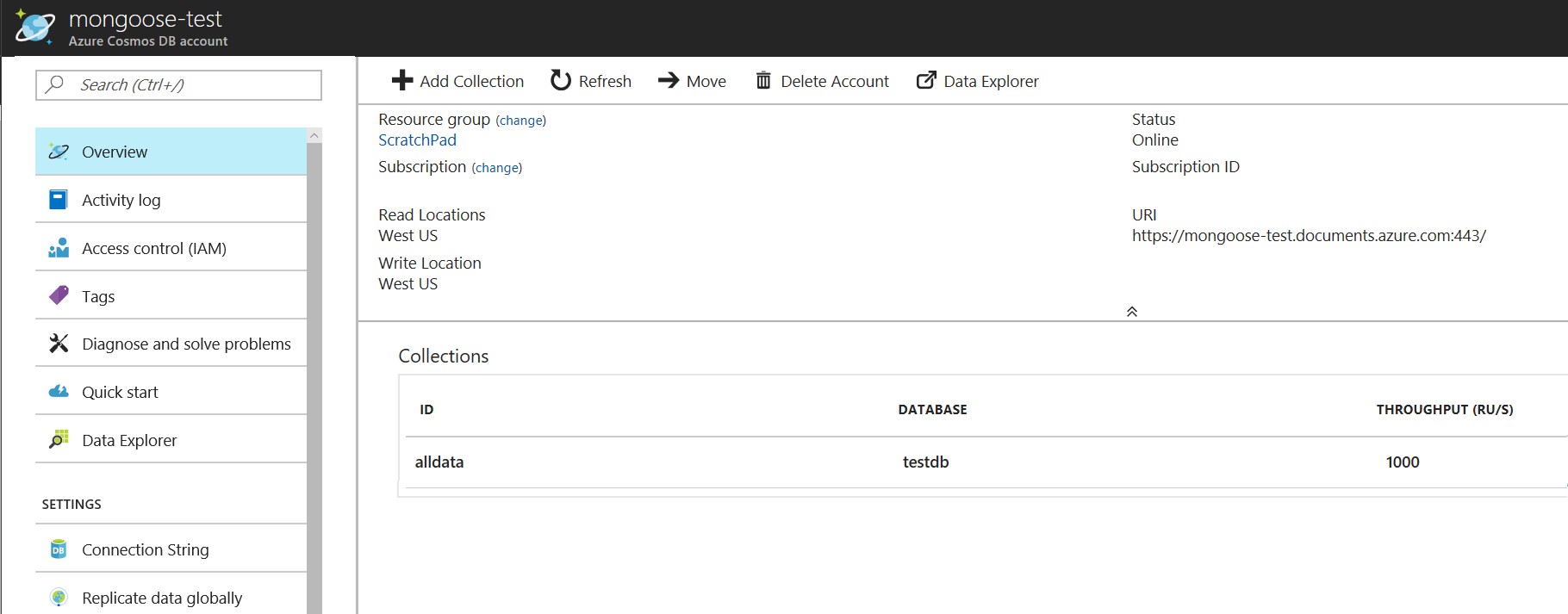Viewport: 1568px width, 614px height.
Task: Click the Diagnose and solve problems icon
Action: 59,344
